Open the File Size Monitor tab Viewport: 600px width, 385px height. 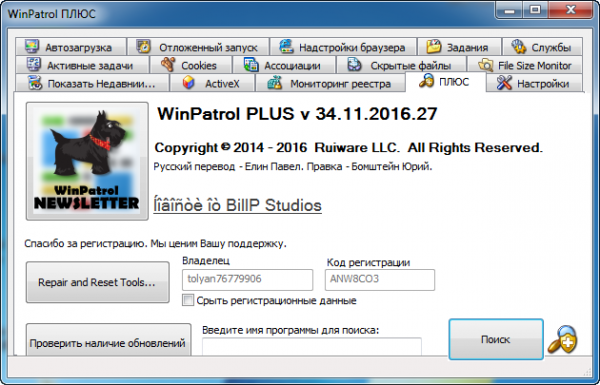click(x=525, y=65)
